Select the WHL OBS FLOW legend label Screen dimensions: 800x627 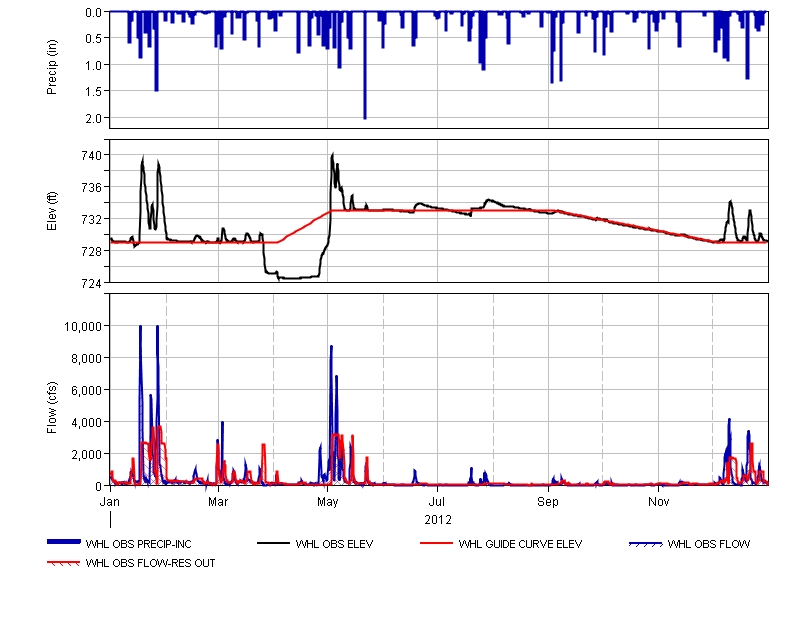708,545
